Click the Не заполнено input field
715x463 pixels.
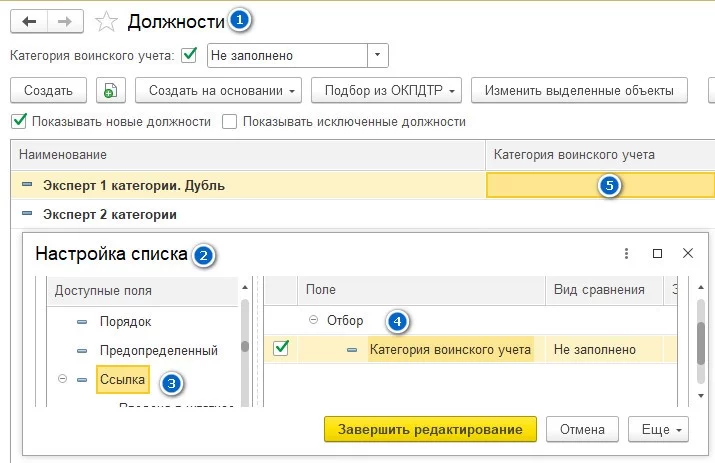287,56
